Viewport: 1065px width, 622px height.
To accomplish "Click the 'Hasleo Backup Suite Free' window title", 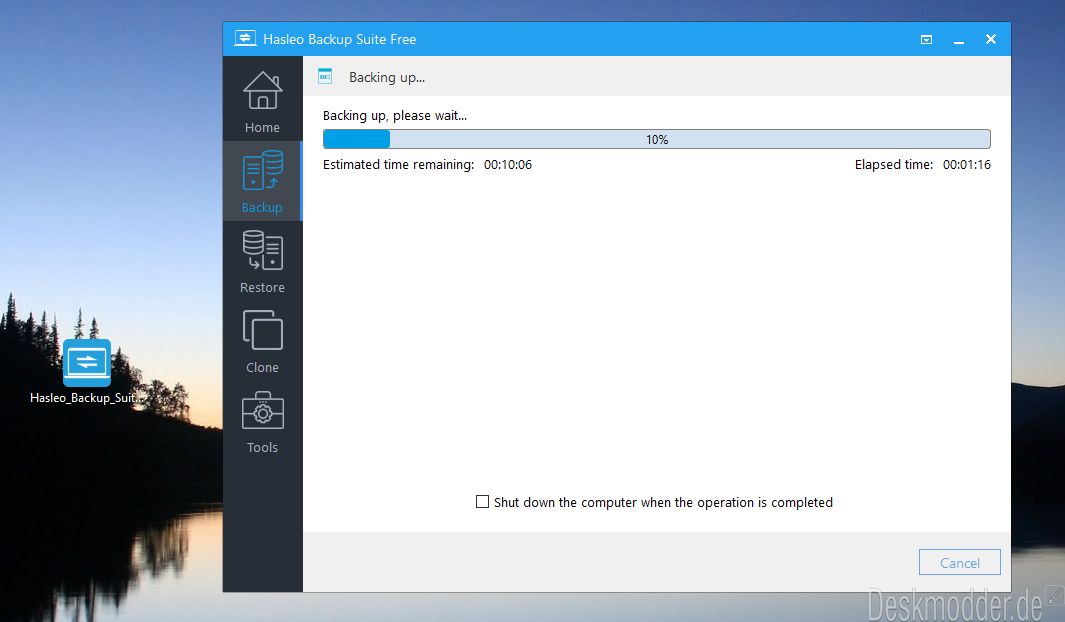I will tap(340, 39).
